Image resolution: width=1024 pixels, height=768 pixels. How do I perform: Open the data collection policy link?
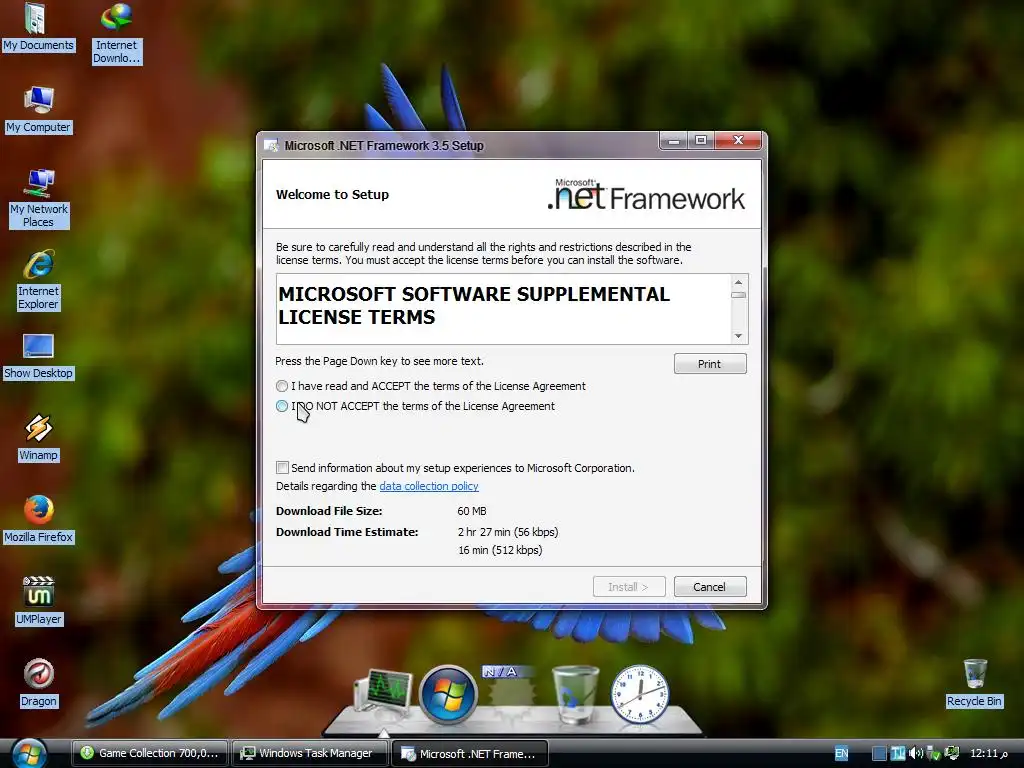pos(429,486)
